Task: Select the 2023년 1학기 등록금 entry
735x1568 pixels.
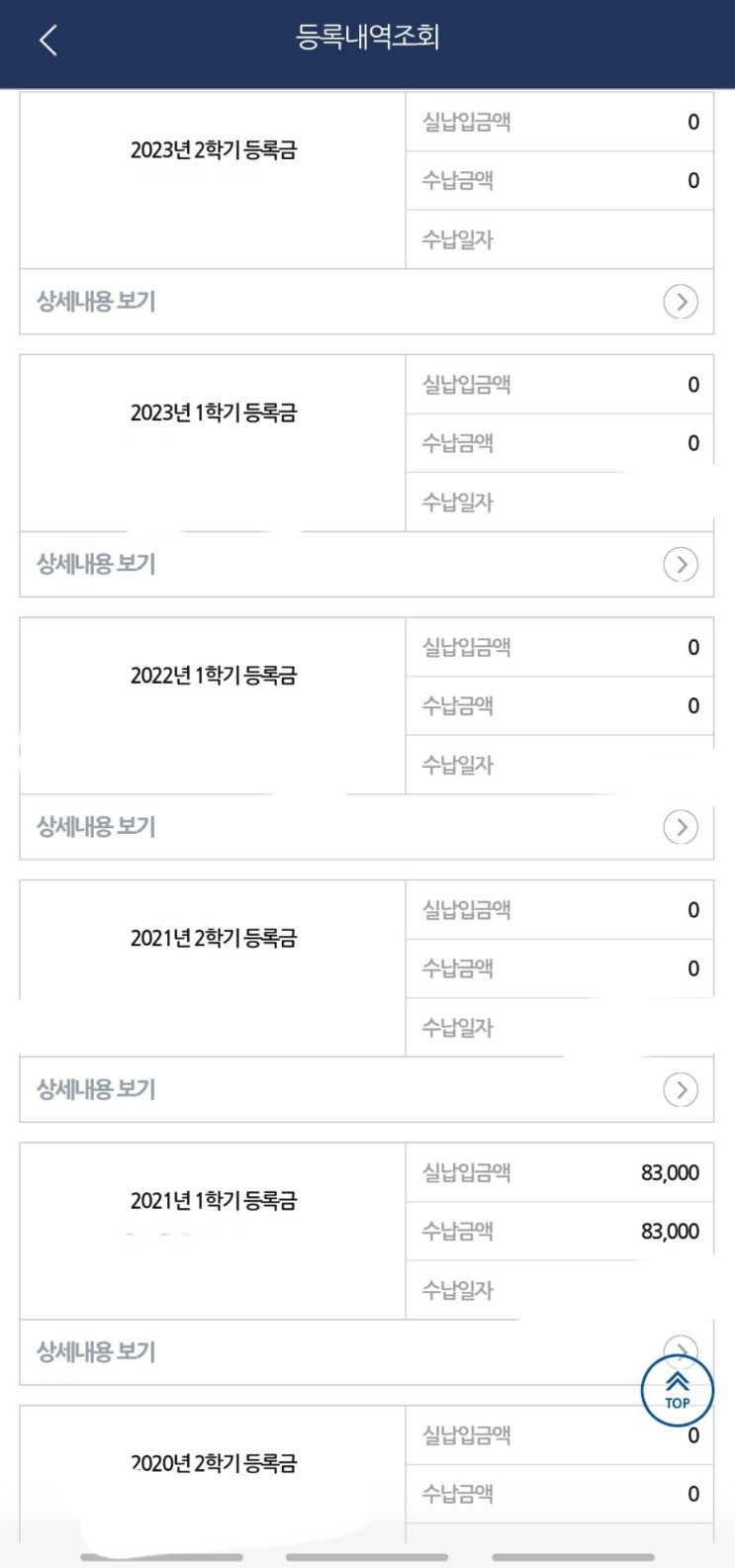Action: [x=213, y=414]
